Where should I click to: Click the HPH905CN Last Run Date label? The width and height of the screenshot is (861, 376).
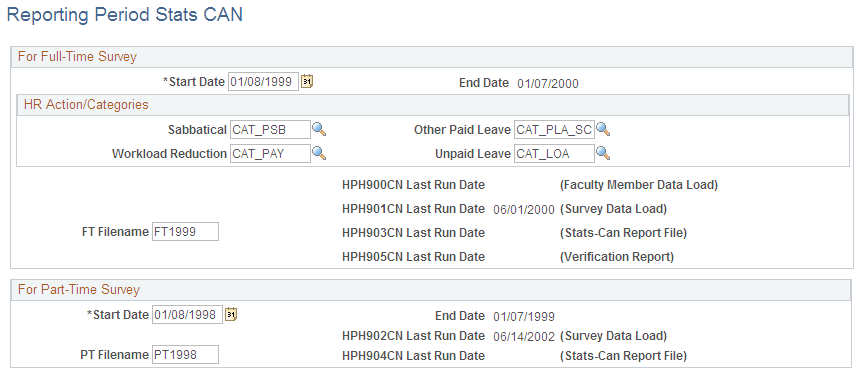pos(413,256)
